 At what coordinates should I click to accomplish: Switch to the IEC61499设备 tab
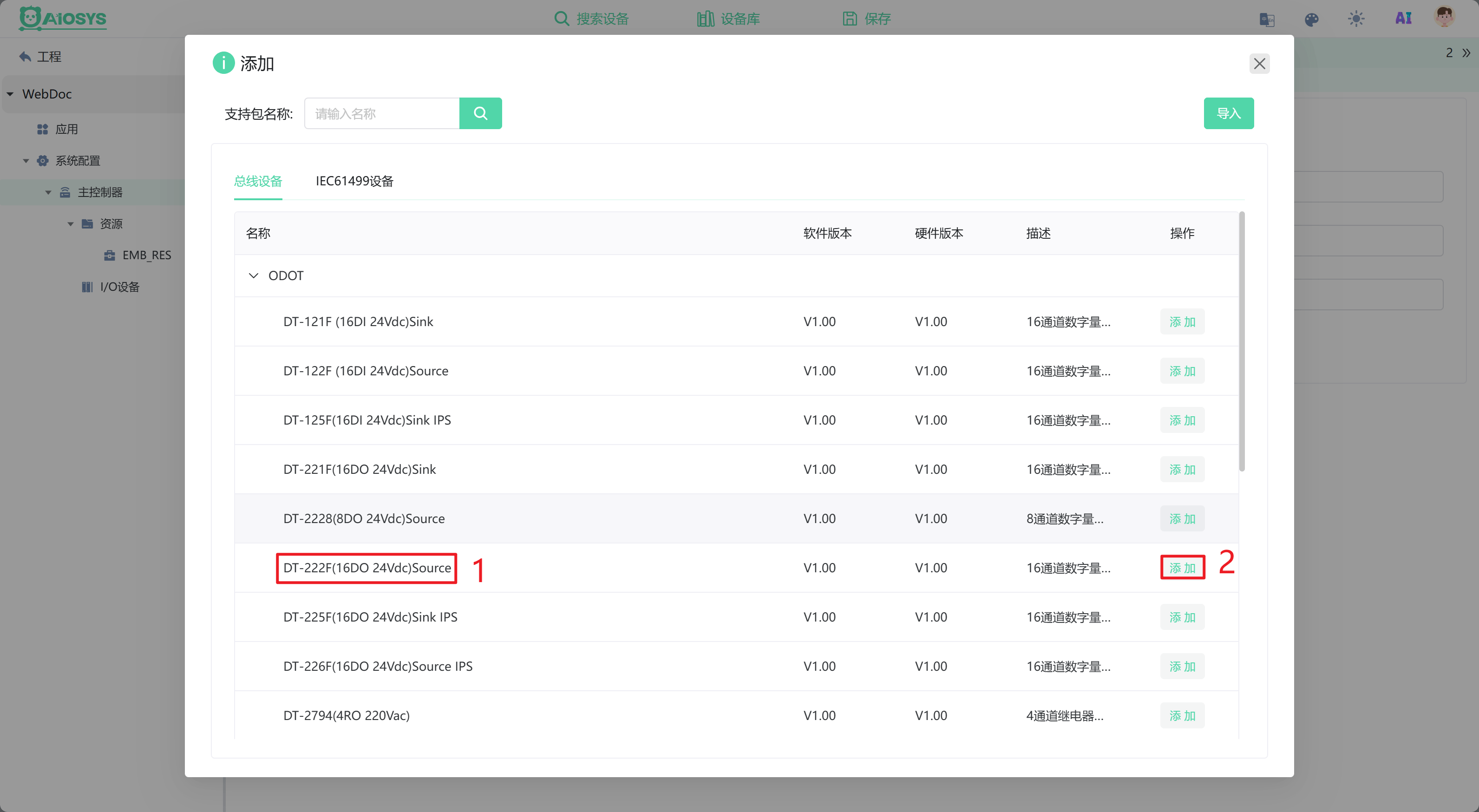tap(355, 182)
